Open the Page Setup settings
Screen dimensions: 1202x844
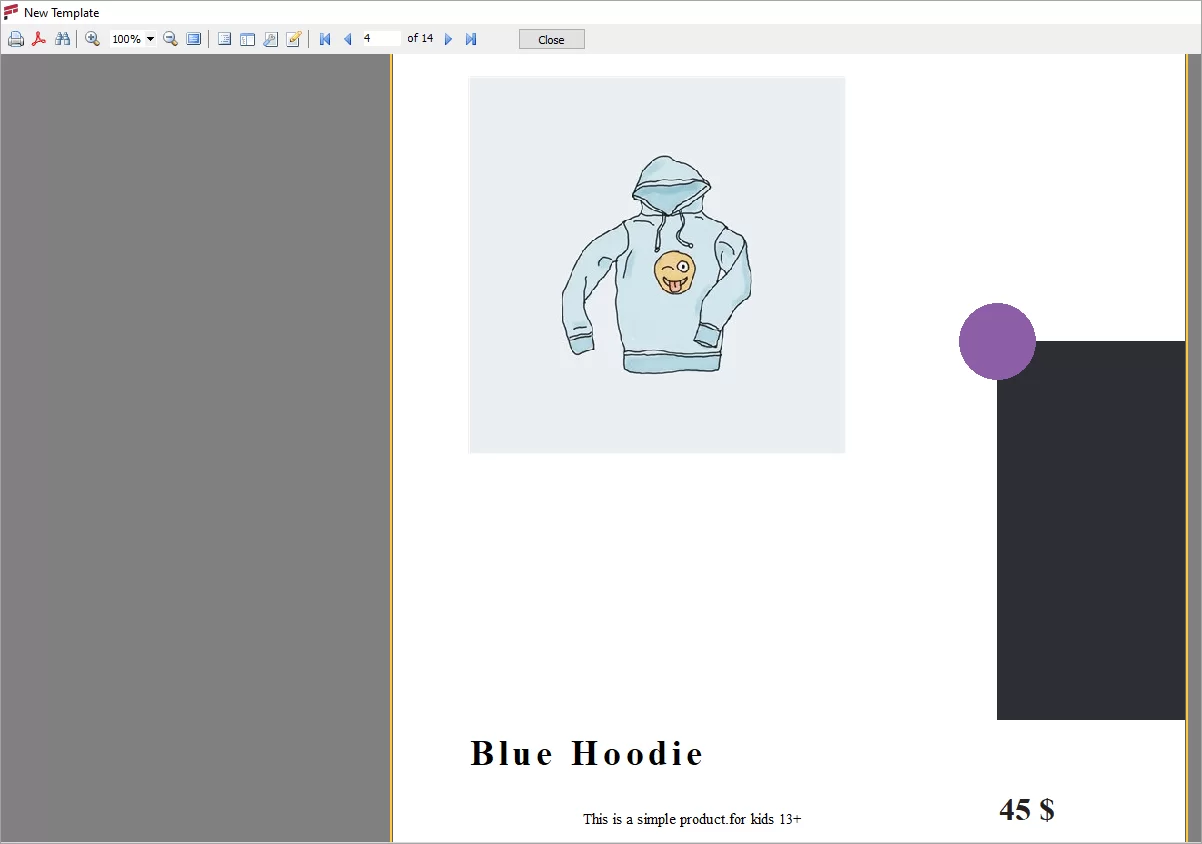[224, 39]
